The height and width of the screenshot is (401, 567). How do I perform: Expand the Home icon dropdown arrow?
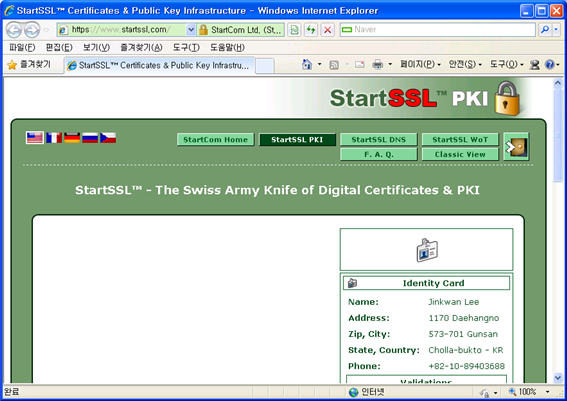coord(319,65)
